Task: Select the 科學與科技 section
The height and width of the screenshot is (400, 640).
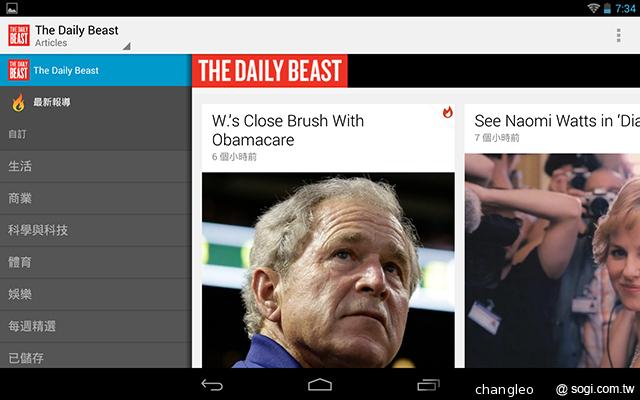Action: click(x=96, y=230)
